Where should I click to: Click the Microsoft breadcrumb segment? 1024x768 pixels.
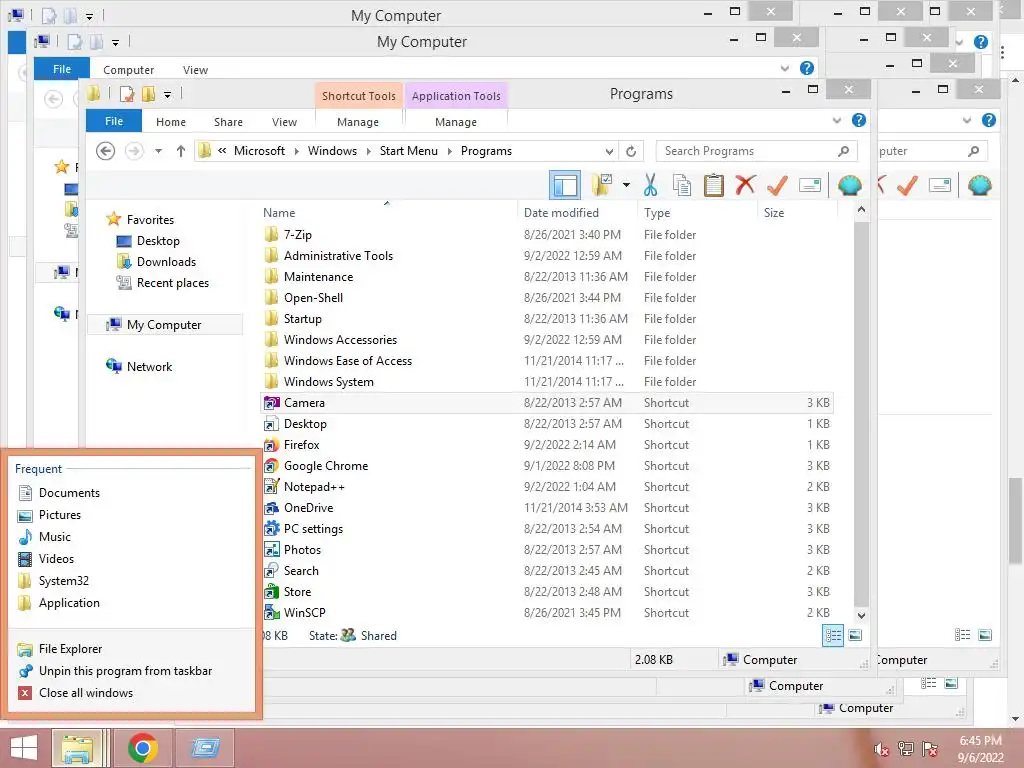click(259, 151)
